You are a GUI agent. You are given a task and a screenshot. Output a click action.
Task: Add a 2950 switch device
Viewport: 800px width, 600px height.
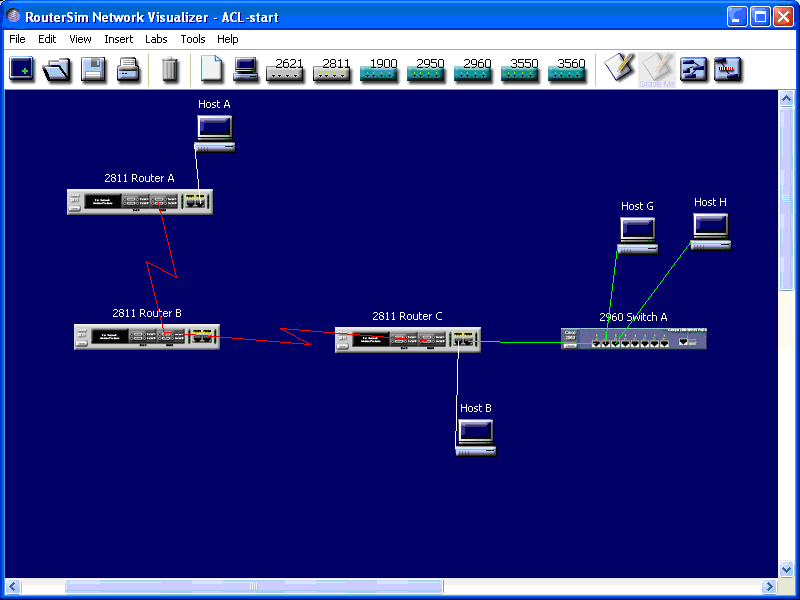point(426,69)
